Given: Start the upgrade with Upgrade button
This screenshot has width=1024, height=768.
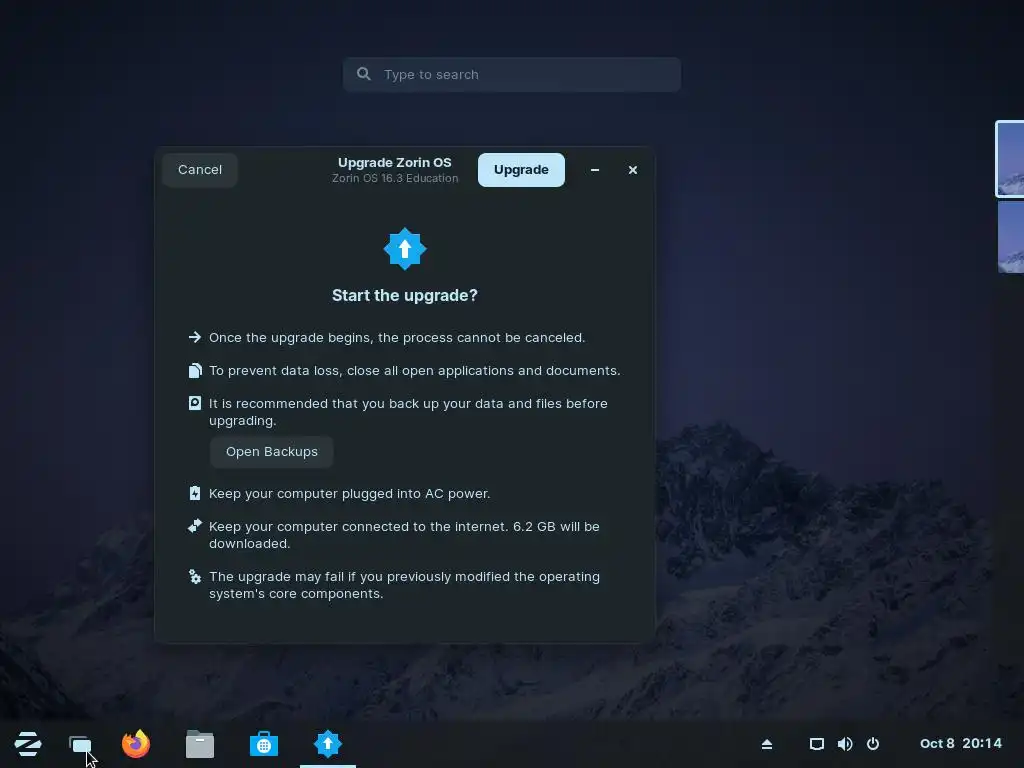Looking at the screenshot, I should 521,170.
